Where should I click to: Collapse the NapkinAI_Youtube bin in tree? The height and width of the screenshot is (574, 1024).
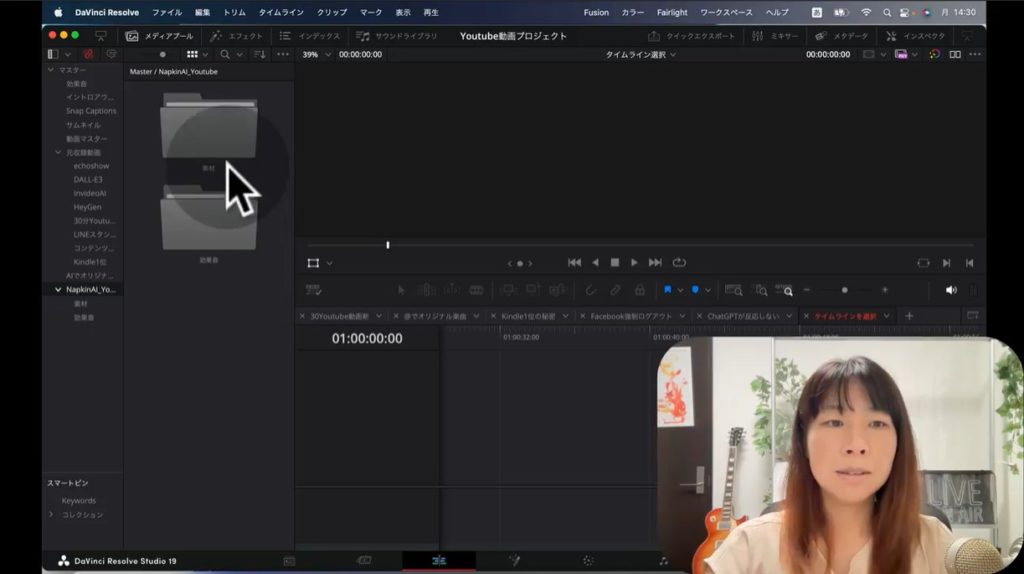[58, 289]
